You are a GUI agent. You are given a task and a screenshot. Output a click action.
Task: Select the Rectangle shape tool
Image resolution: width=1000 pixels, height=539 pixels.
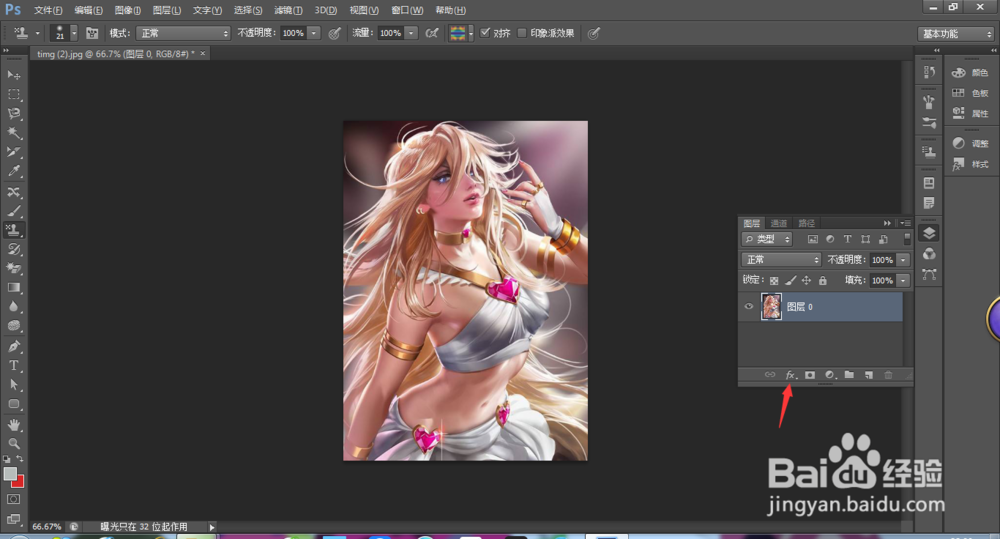click(13, 404)
